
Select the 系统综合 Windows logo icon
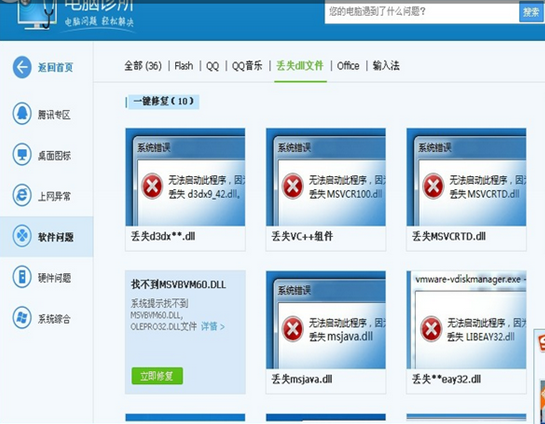[x=22, y=318]
